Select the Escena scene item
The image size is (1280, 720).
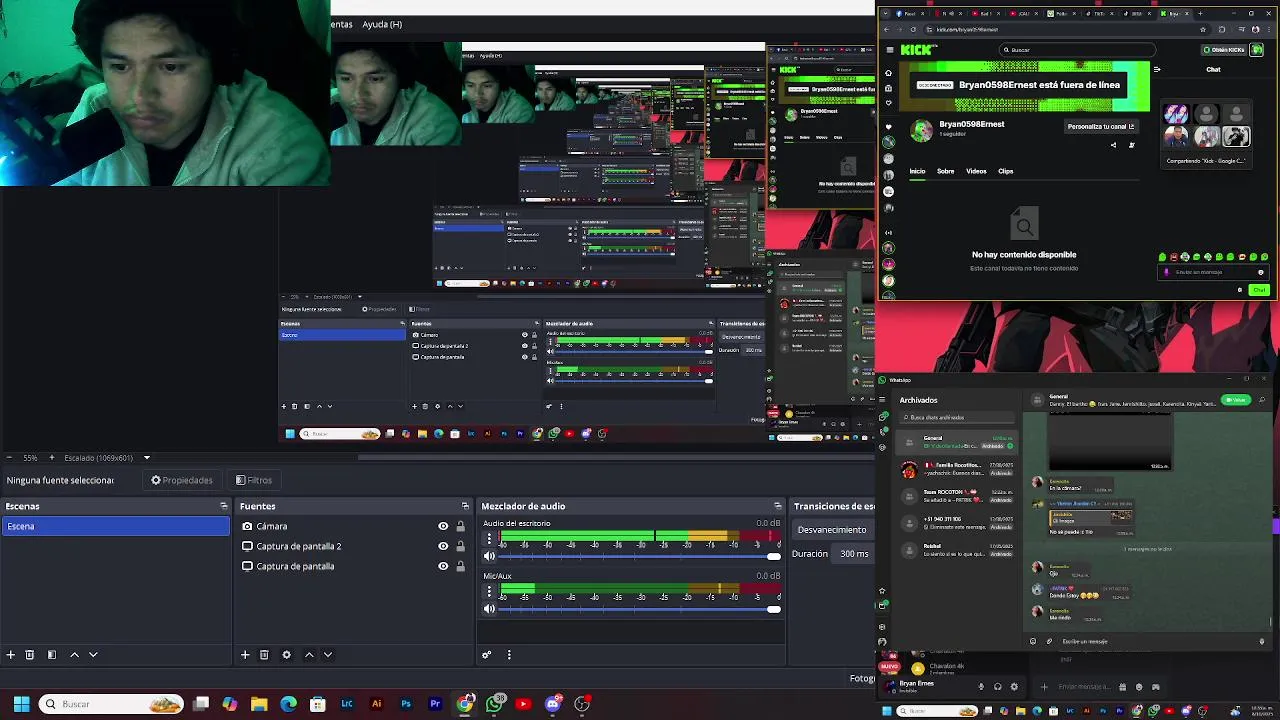point(115,526)
